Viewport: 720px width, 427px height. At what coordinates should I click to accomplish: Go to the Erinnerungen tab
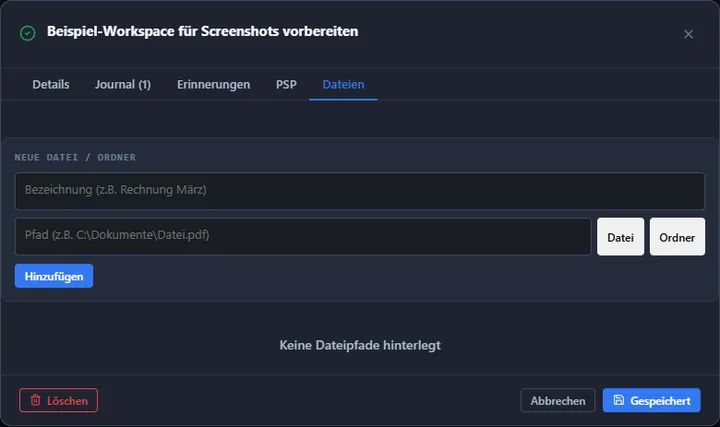pyautogui.click(x=214, y=84)
